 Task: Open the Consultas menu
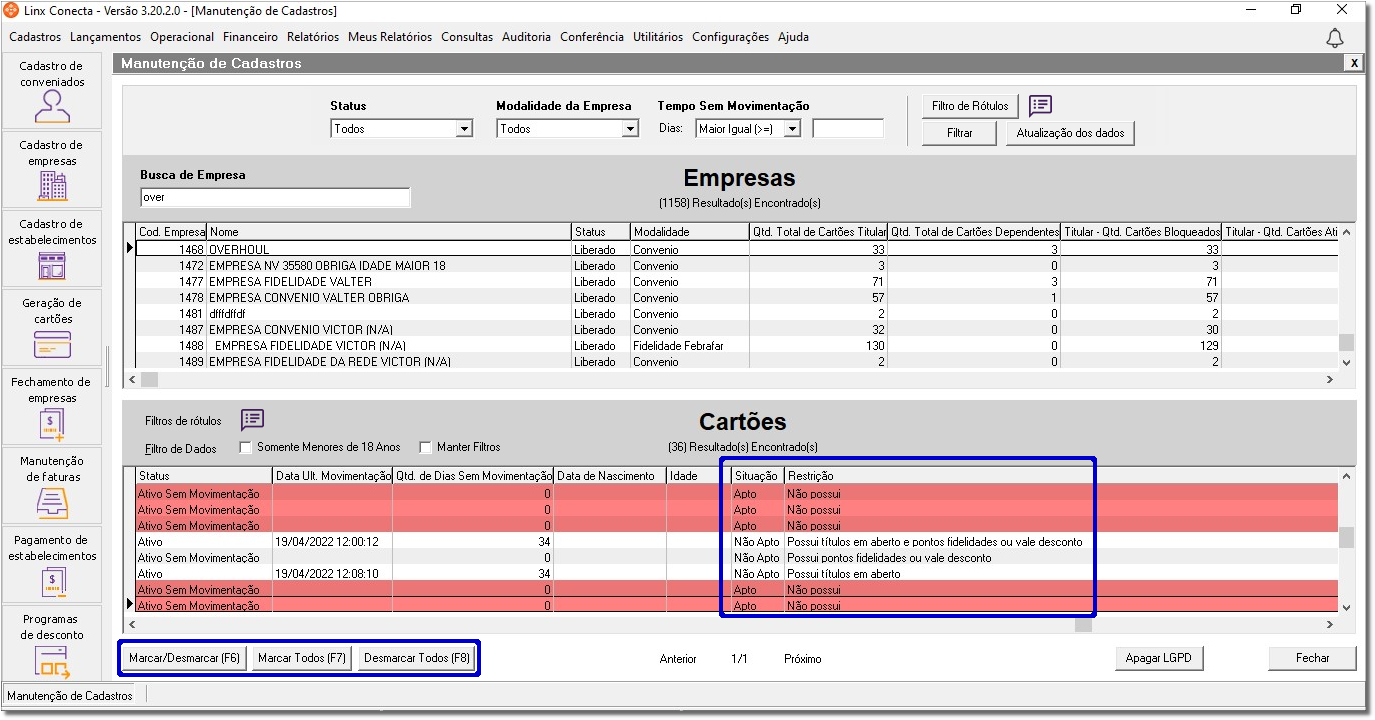[467, 37]
